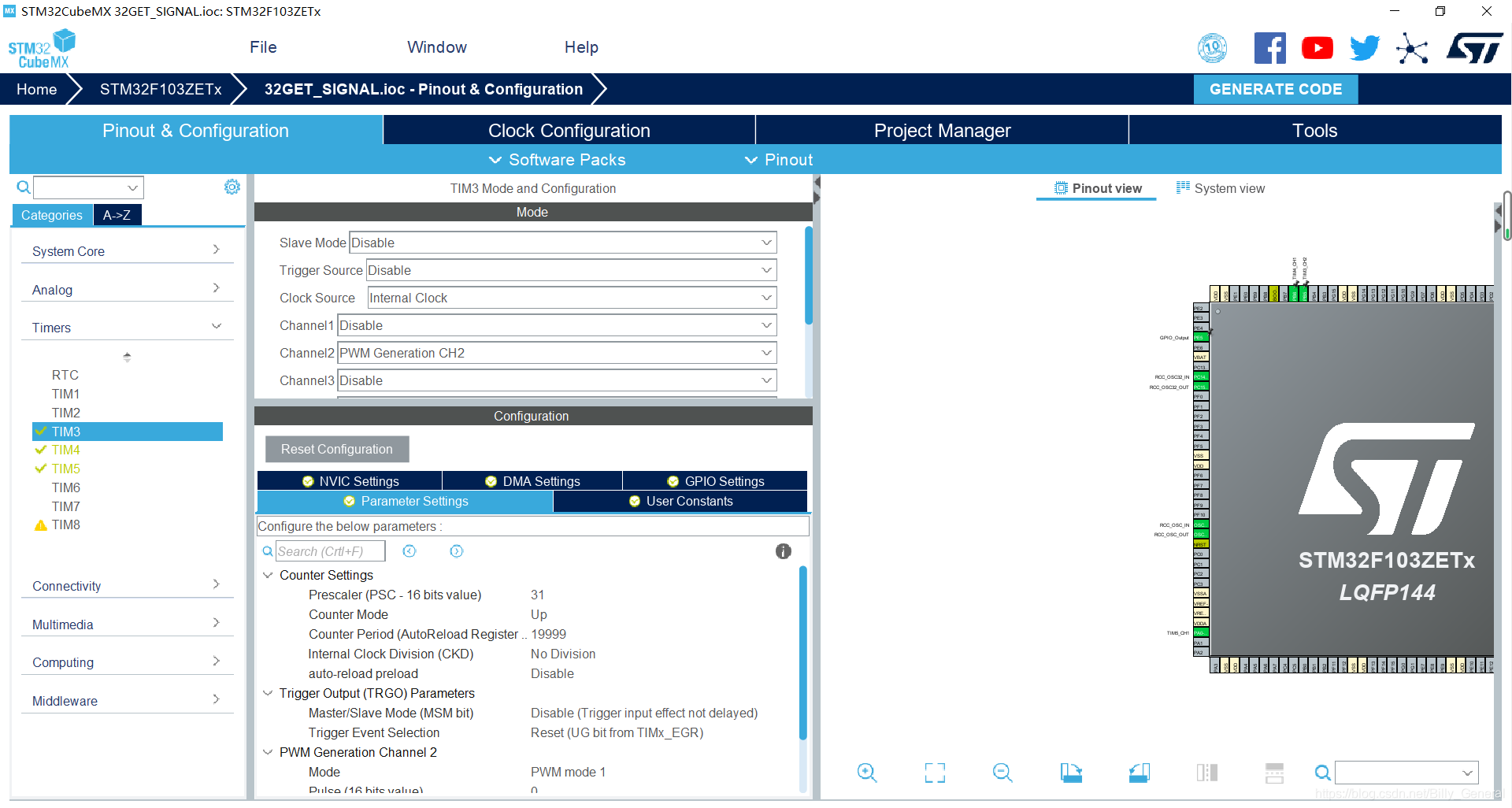Click the STM32F103ZETx breadcrumb
1512x808 pixels.
pyautogui.click(x=161, y=89)
